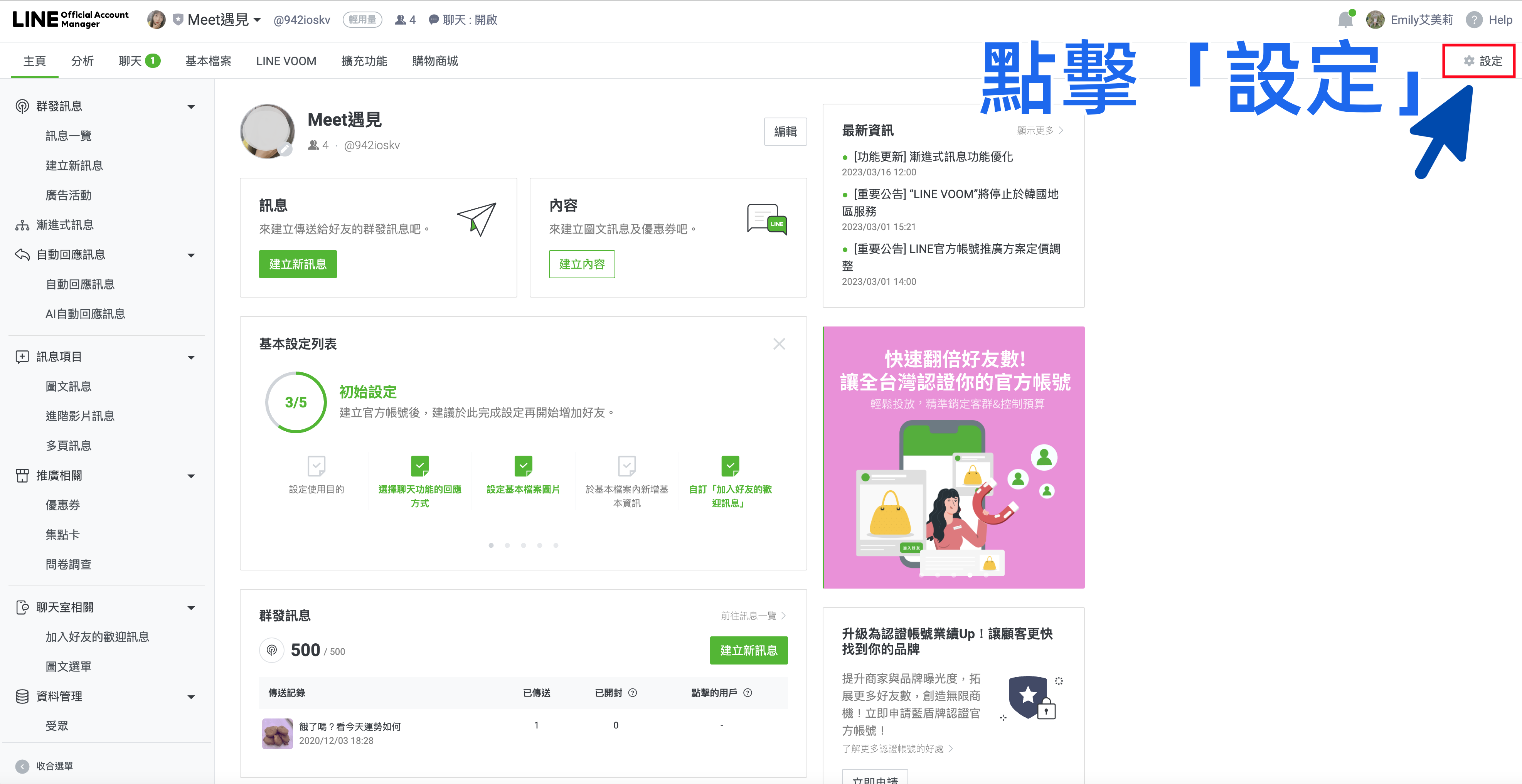Click the first carousel dot under 基本設定列表
Screen dimensions: 1522x784
point(491,545)
